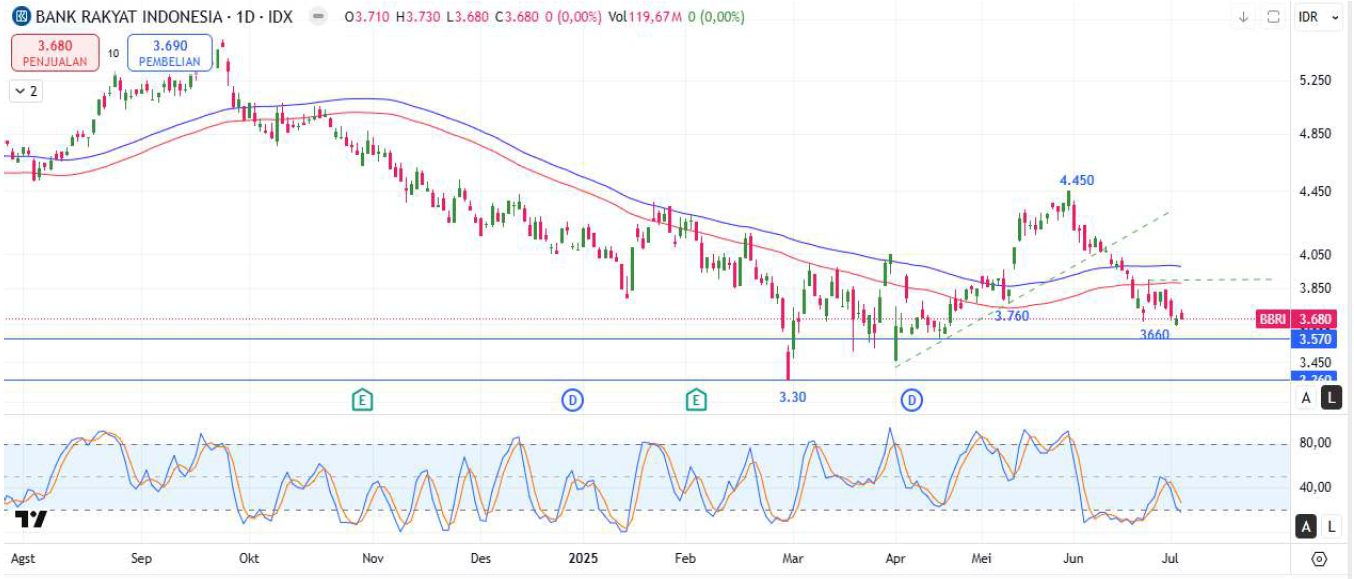Image resolution: width=1354 pixels, height=579 pixels.
Task: Select the blue 3.30 low text annotation
Action: [792, 397]
